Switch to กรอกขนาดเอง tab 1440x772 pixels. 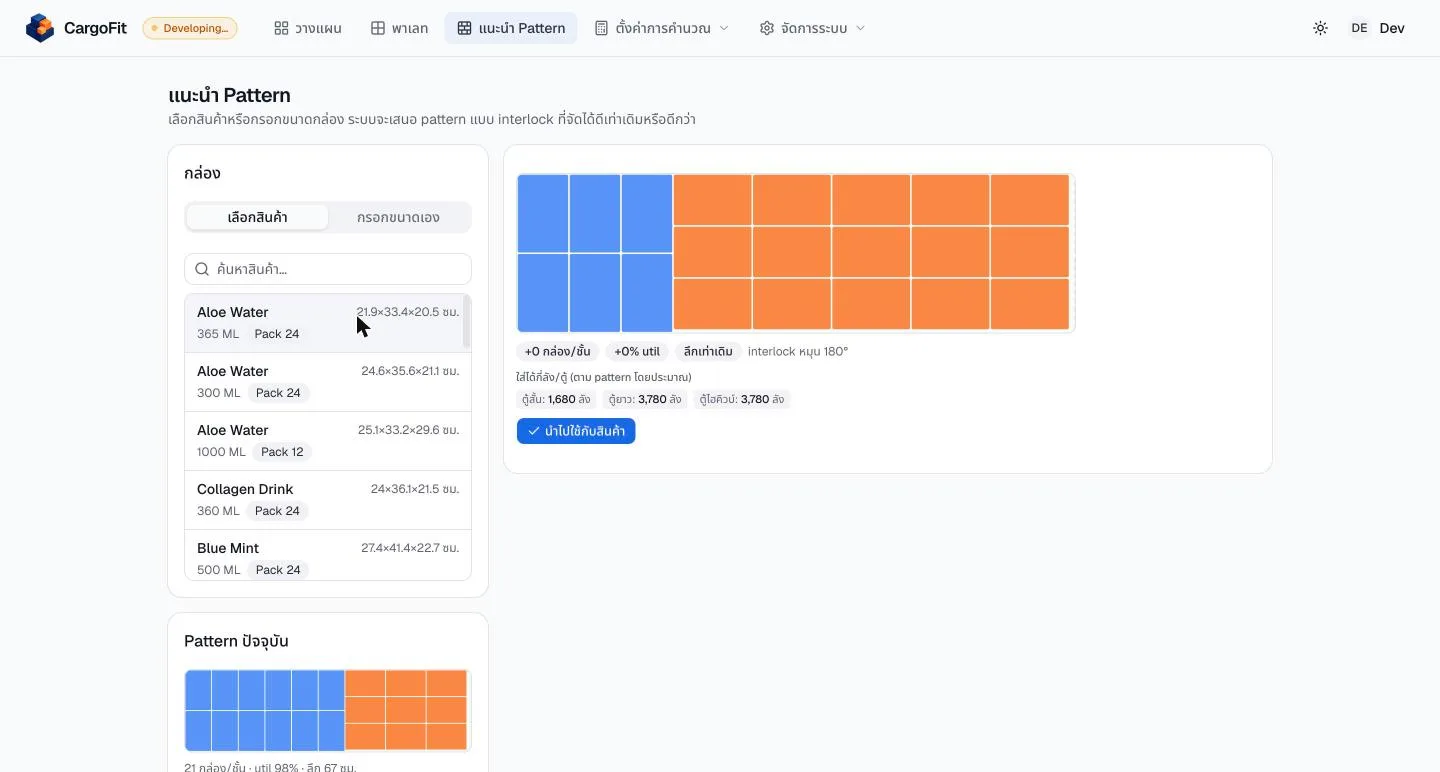click(x=398, y=217)
